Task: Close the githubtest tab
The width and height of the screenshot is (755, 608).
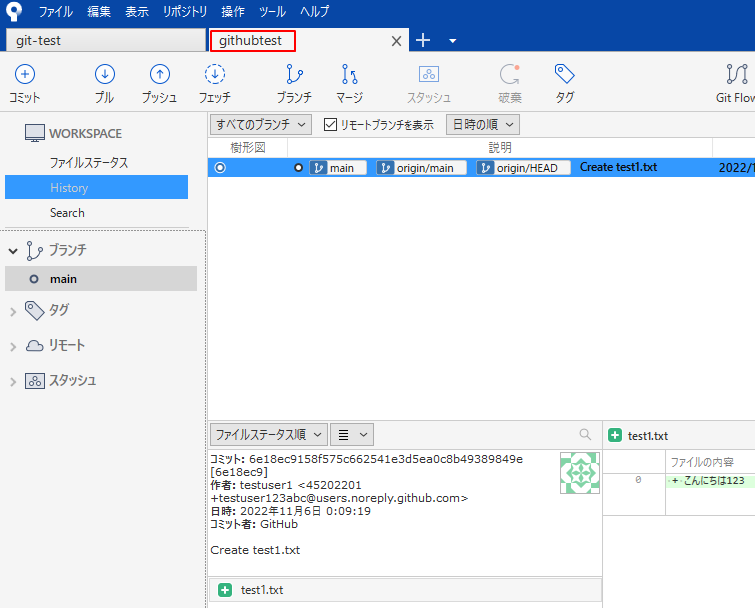Action: point(396,41)
